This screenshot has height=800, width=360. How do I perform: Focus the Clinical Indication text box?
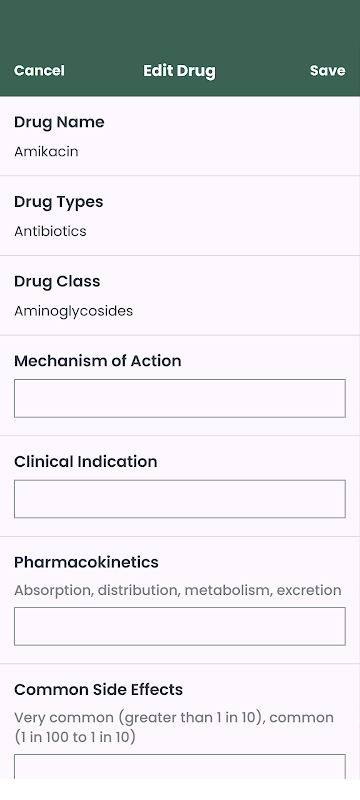coord(179,499)
